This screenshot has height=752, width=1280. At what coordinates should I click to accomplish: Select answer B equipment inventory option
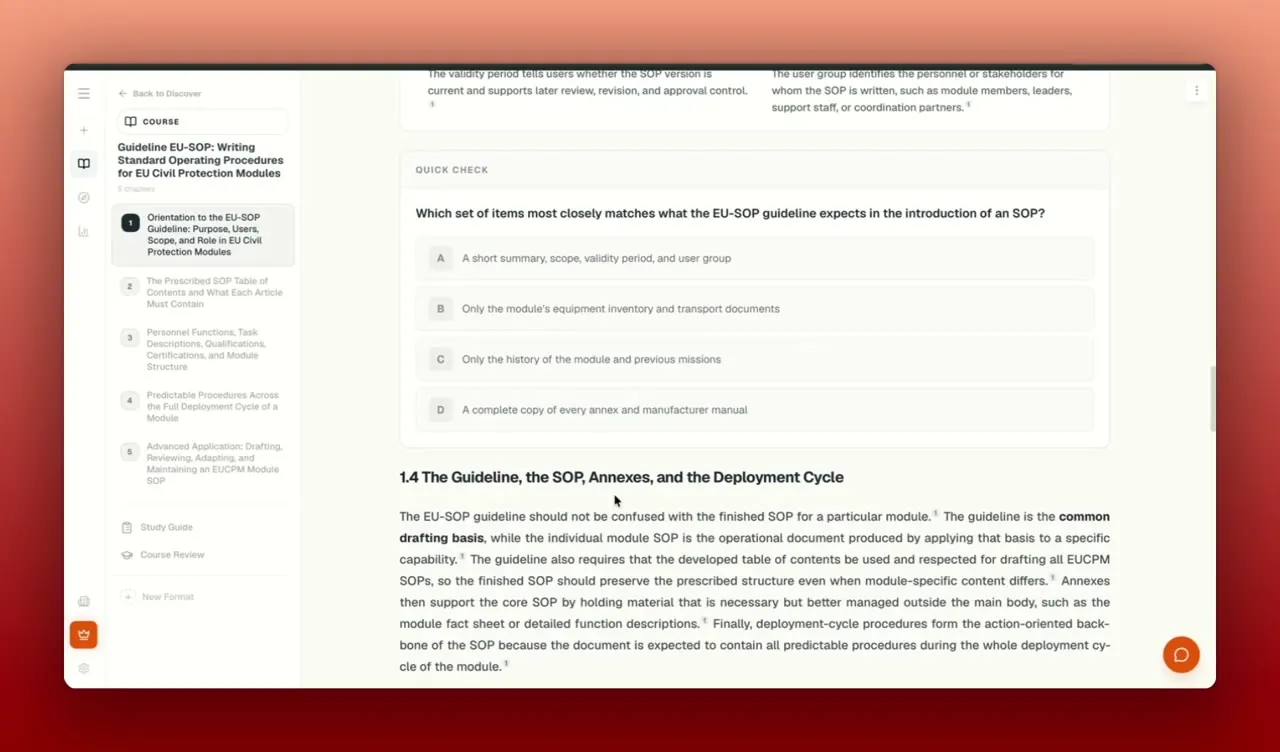(x=755, y=309)
